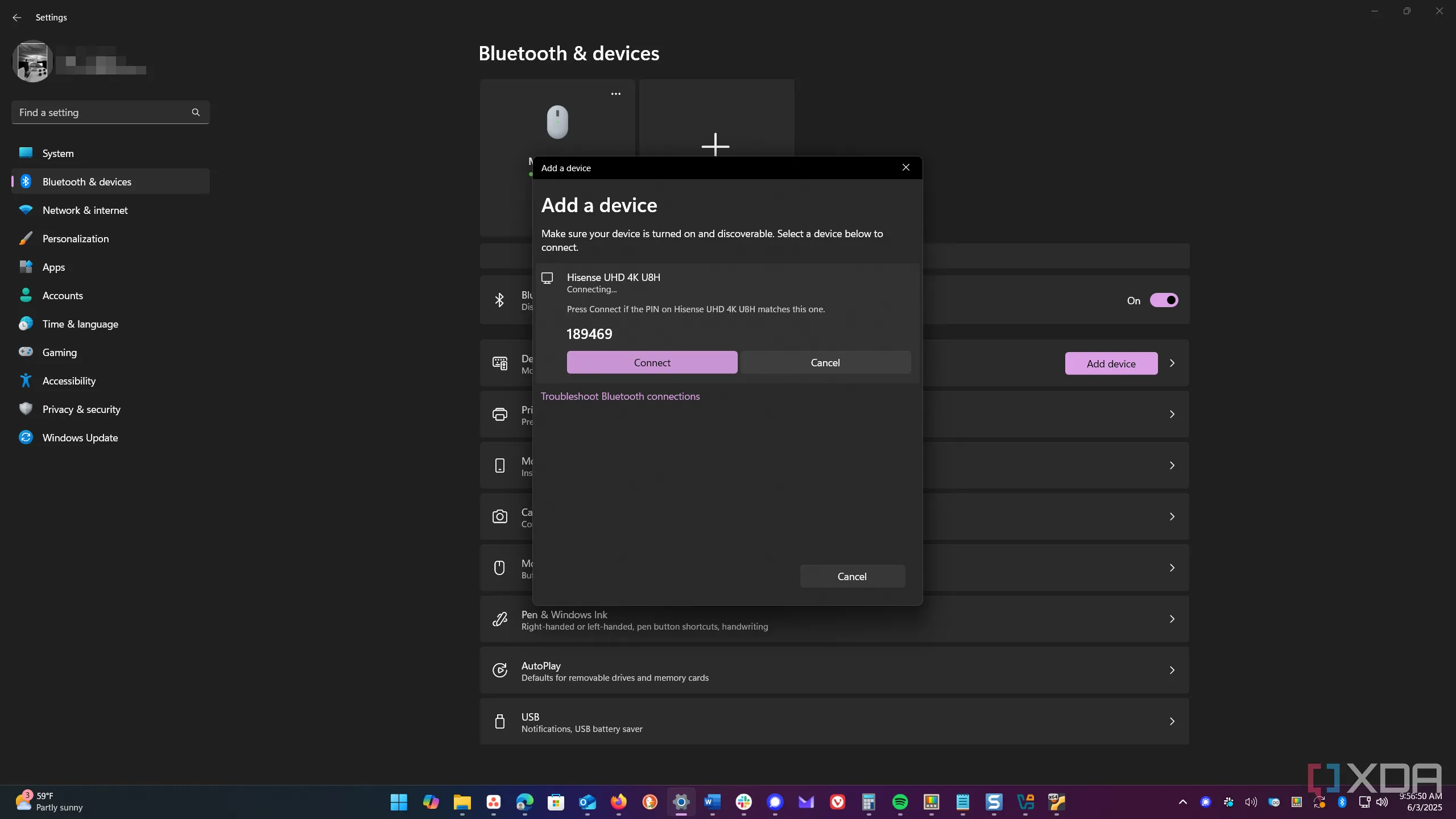Image resolution: width=1456 pixels, height=819 pixels.
Task: Open Network & internet settings
Action: (x=110, y=210)
